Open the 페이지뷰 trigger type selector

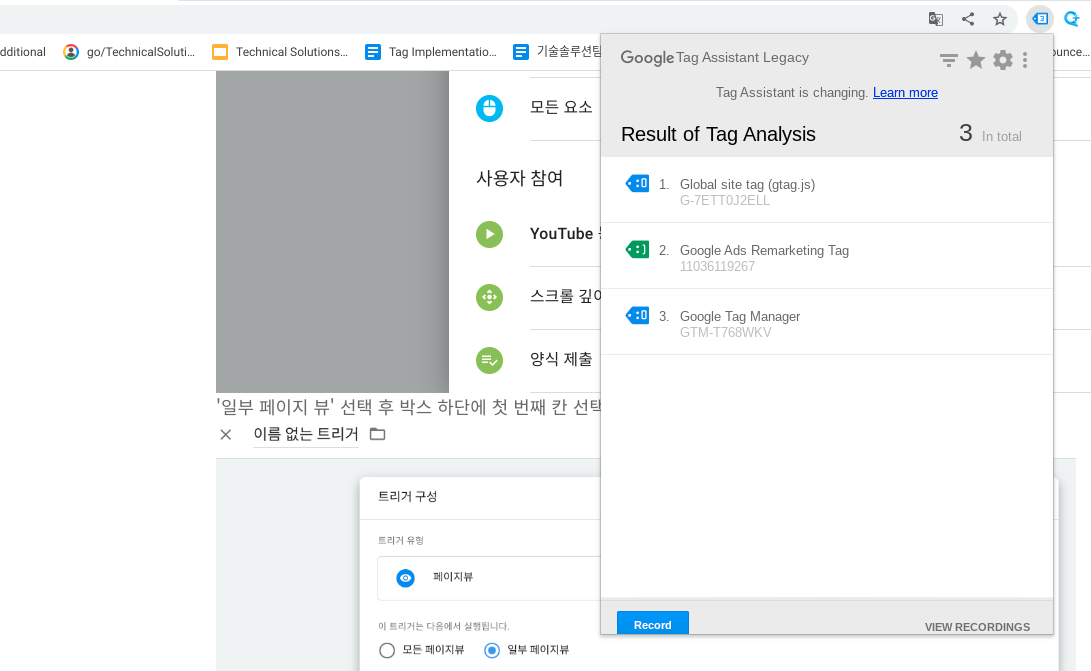(x=489, y=578)
